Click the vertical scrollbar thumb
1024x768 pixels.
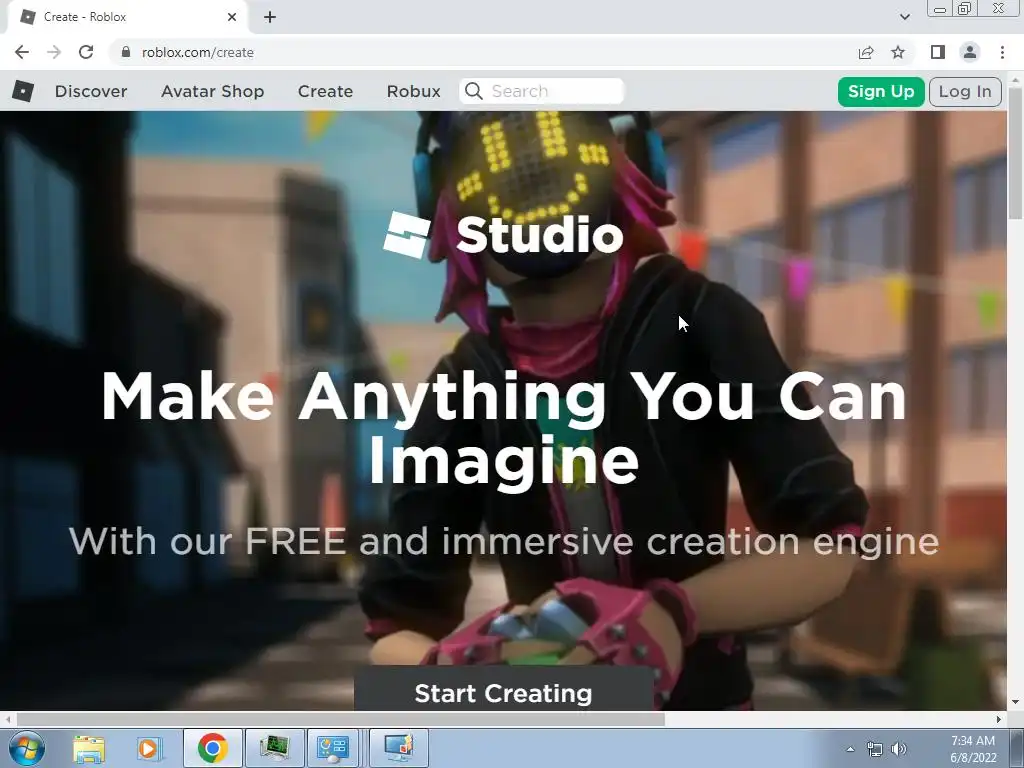(x=1016, y=153)
